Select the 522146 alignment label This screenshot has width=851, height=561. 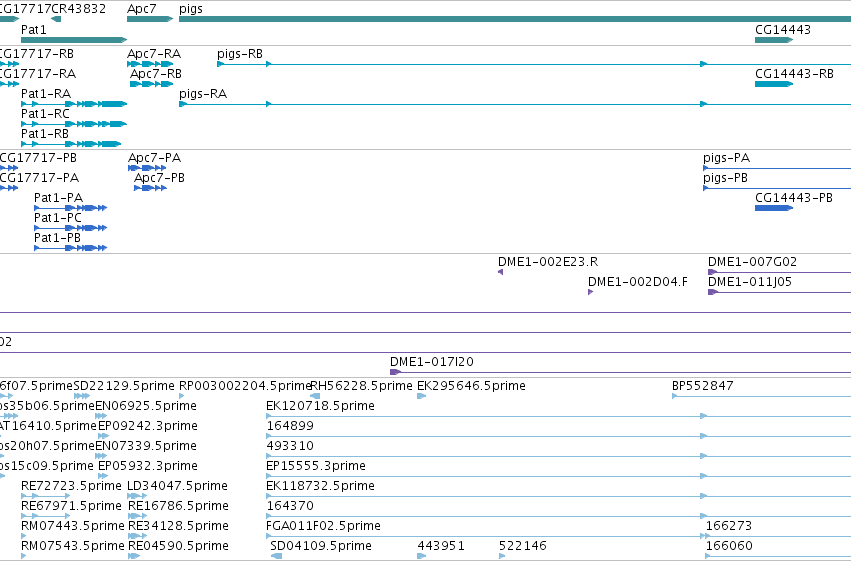[523, 546]
